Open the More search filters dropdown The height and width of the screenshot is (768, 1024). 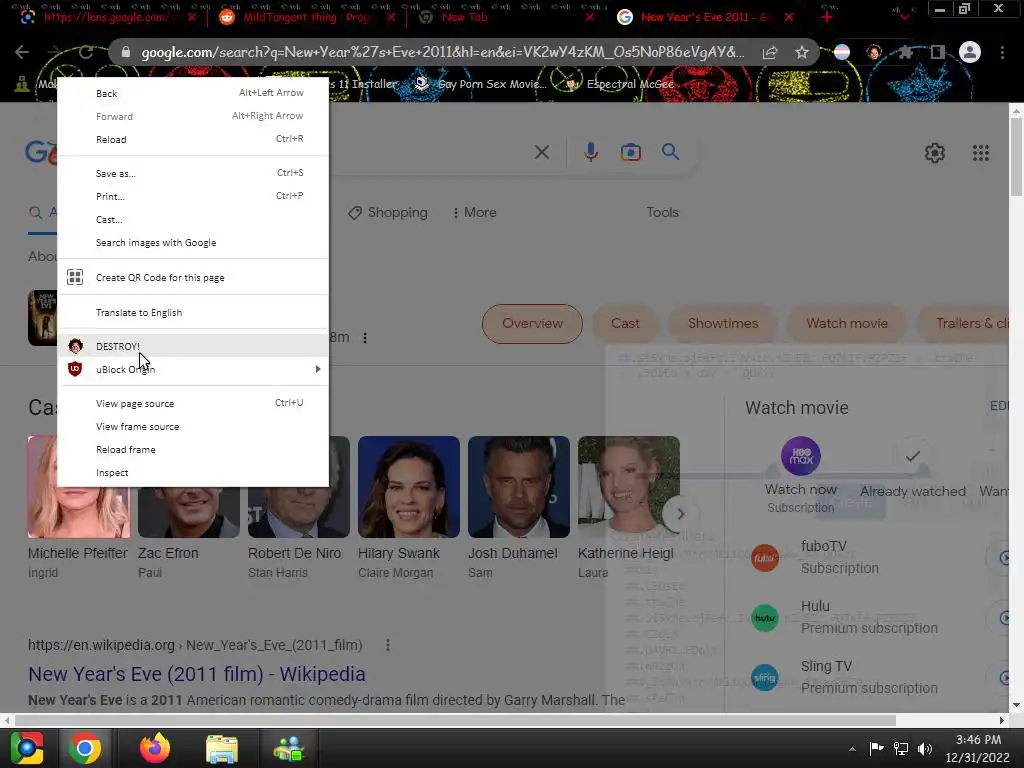tap(474, 212)
